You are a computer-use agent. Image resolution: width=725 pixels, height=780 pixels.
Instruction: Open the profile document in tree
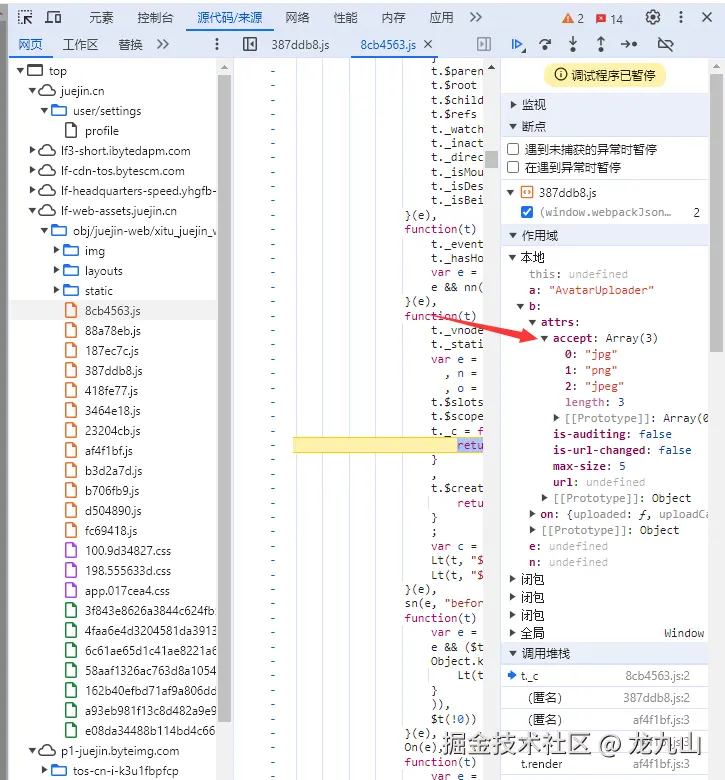coord(102,131)
